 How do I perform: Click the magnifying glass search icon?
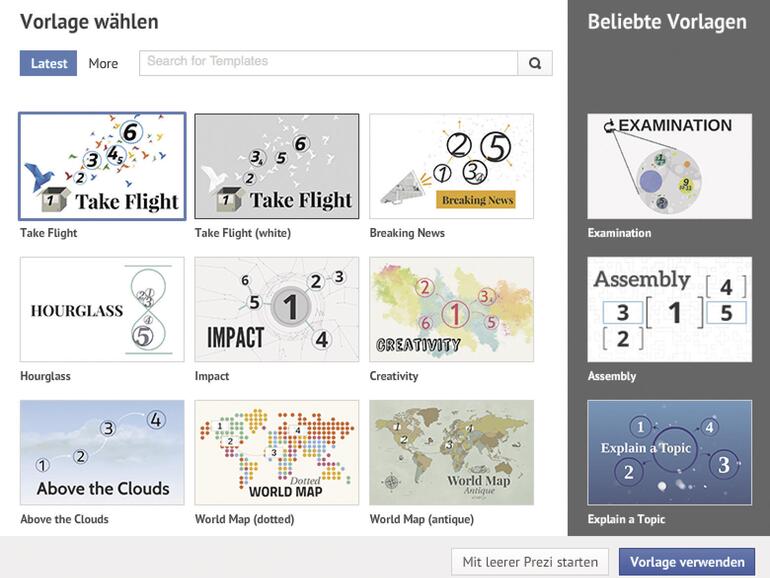[535, 63]
